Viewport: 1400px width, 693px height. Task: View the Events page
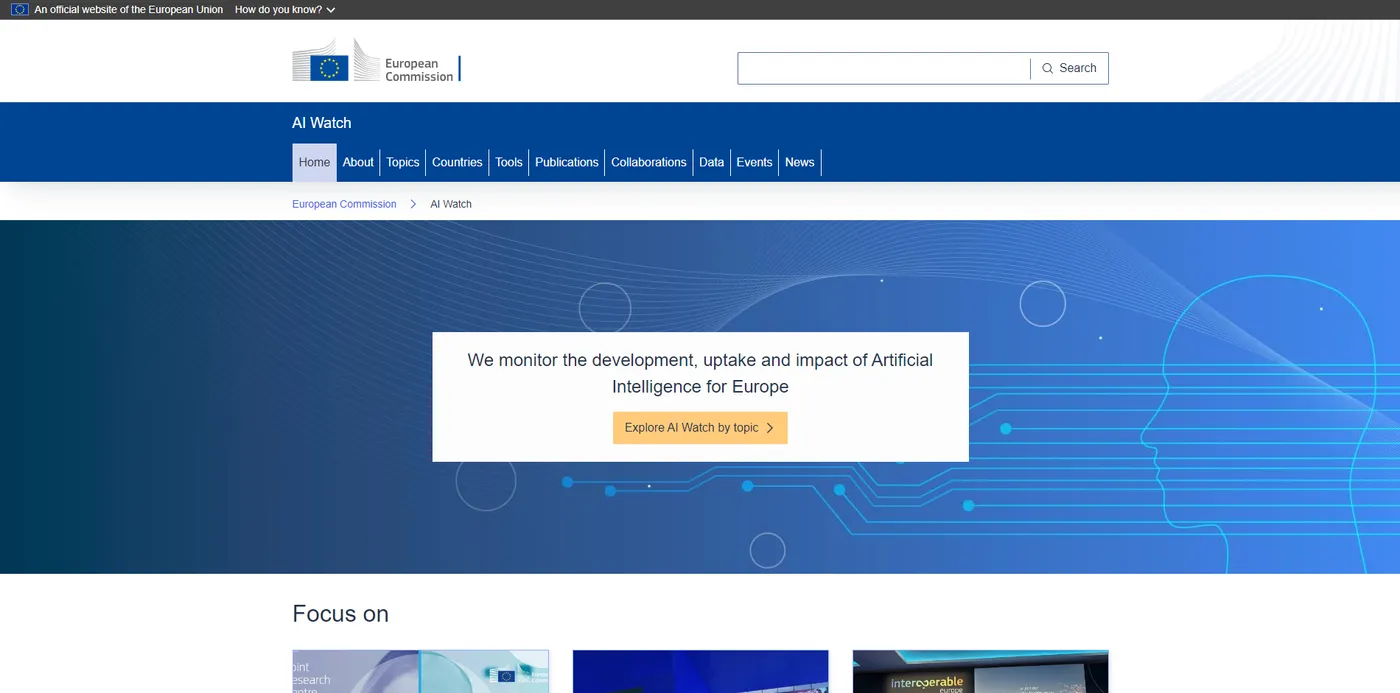(754, 162)
